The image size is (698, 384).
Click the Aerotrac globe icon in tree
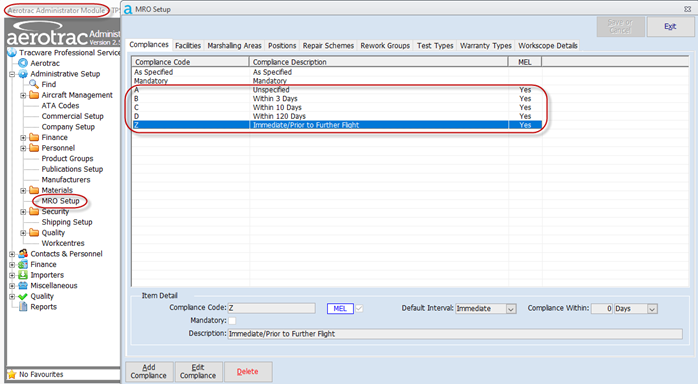tap(23, 63)
